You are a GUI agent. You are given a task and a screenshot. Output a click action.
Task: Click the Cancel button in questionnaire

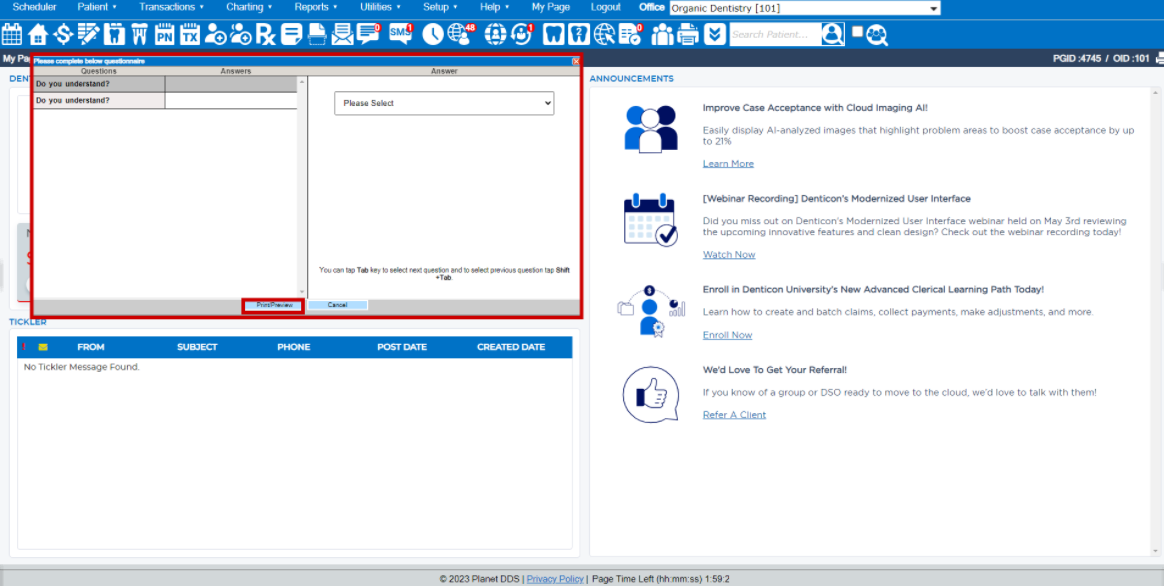(x=338, y=305)
